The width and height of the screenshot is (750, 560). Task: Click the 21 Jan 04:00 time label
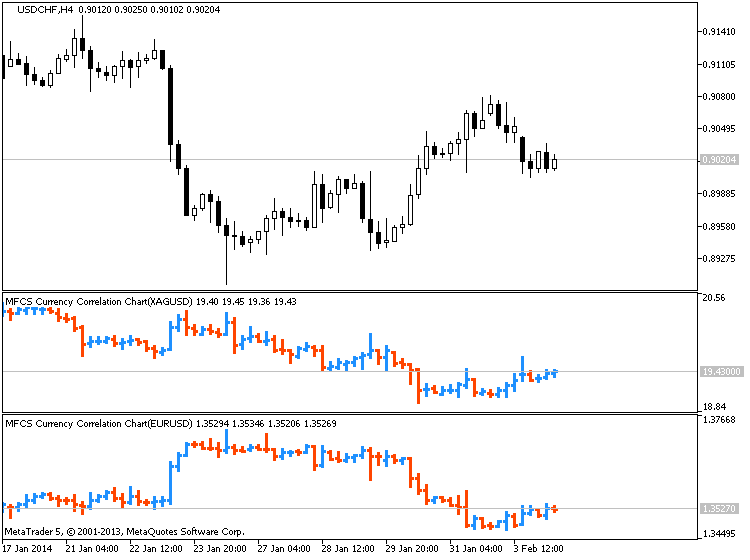[93, 548]
